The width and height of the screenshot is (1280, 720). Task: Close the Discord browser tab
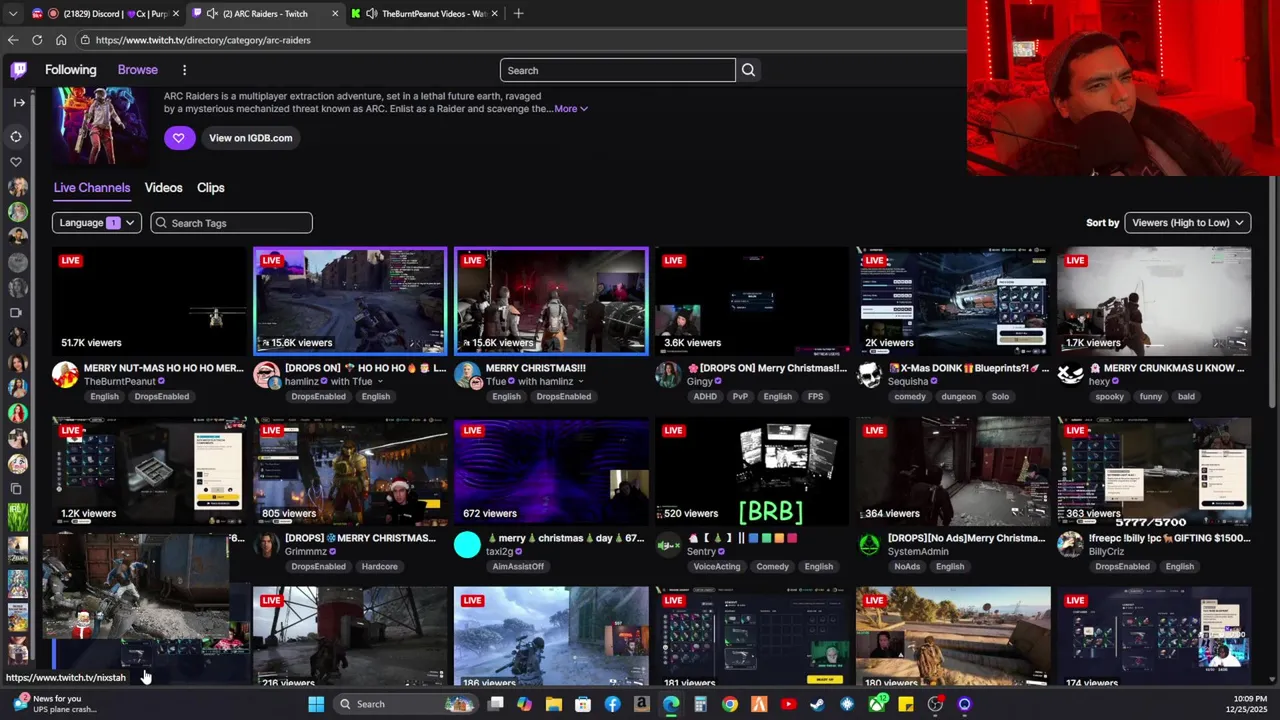pos(176,13)
